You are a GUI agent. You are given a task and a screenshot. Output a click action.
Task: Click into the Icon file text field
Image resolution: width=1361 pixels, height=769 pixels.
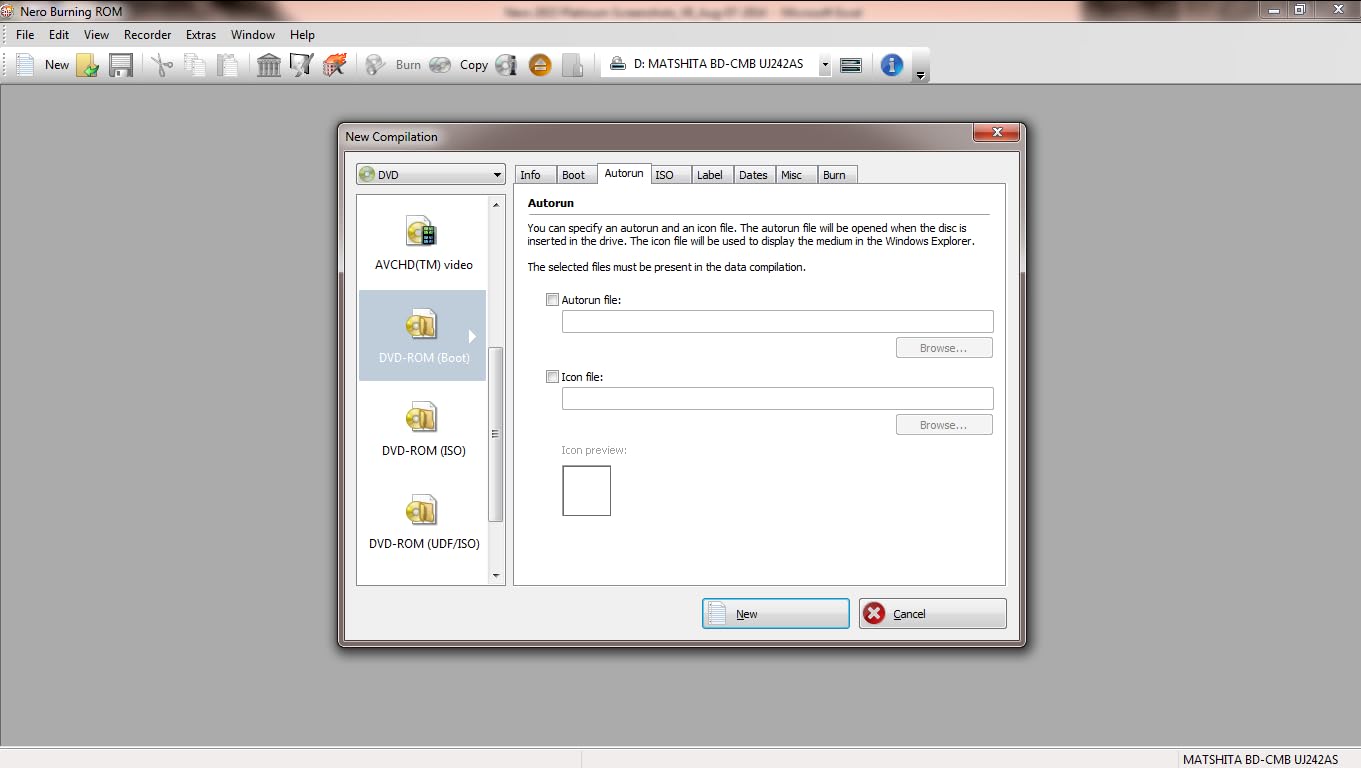[x=777, y=398]
